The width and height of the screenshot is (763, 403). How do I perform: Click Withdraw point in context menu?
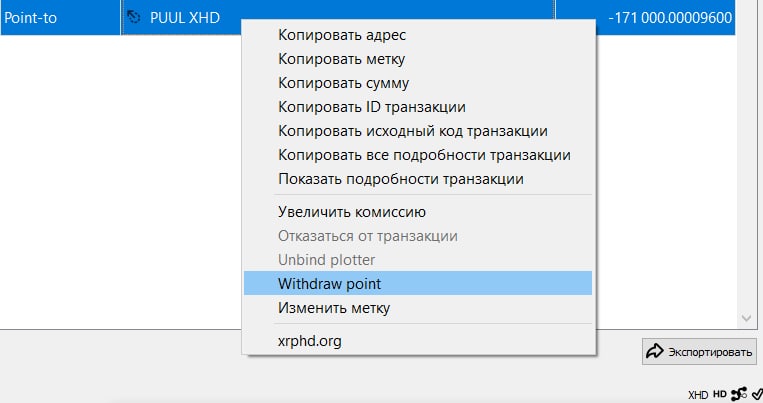[330, 284]
